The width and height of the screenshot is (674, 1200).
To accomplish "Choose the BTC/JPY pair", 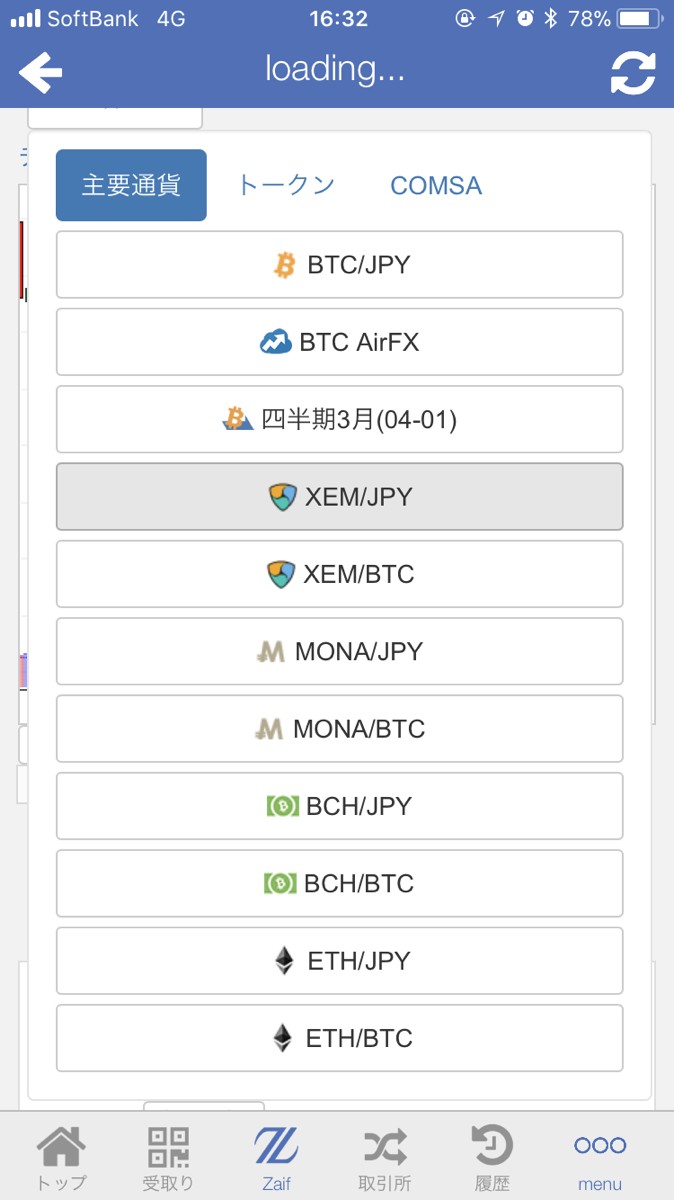I will tap(339, 265).
